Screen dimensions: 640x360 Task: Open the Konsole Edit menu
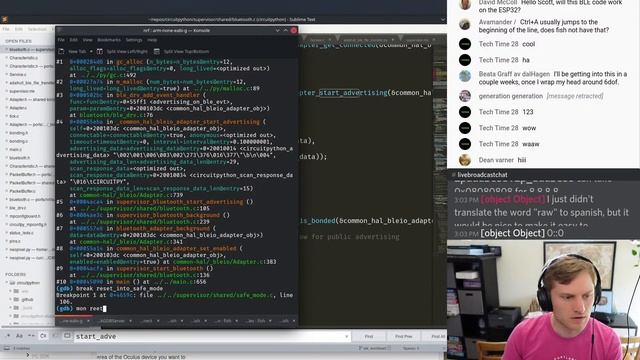(74, 40)
